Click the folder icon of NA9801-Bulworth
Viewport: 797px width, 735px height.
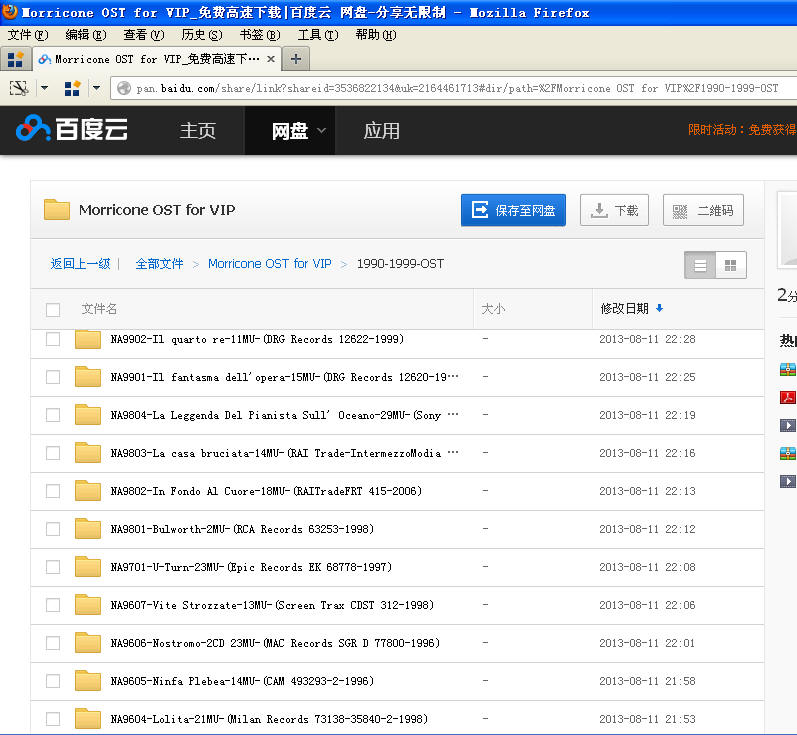coord(87,529)
